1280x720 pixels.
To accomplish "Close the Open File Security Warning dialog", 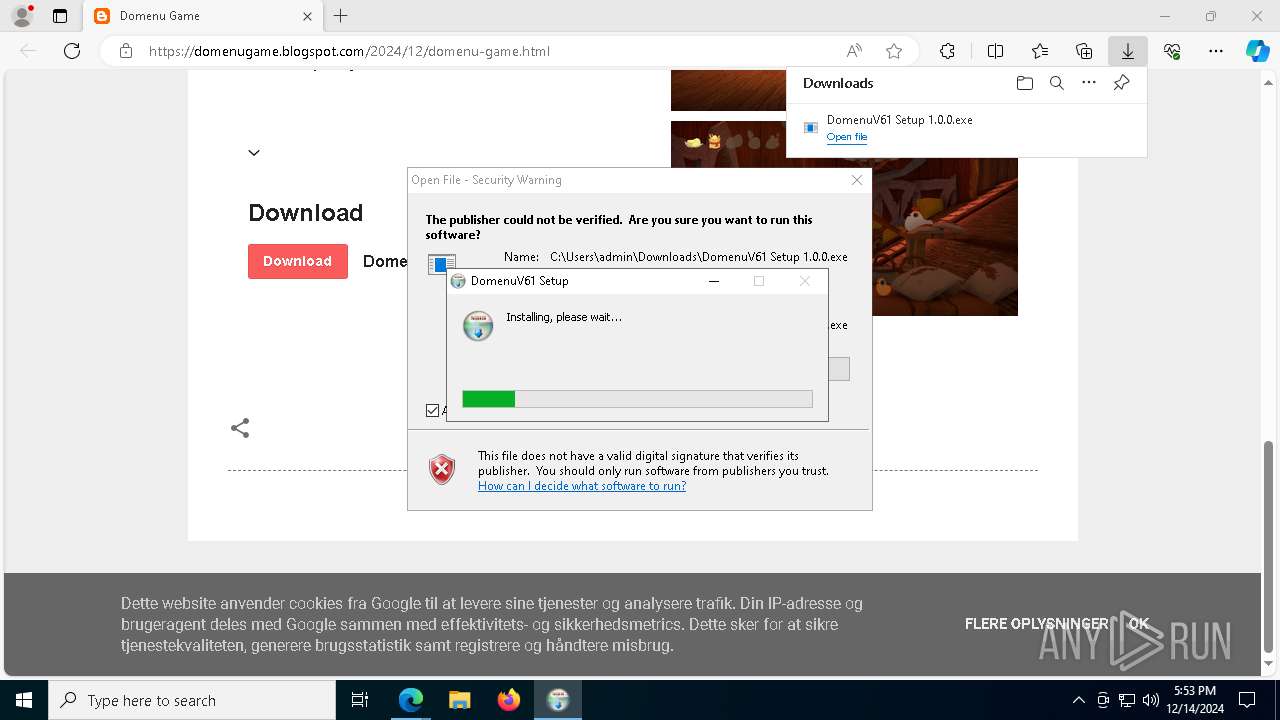I will point(857,180).
